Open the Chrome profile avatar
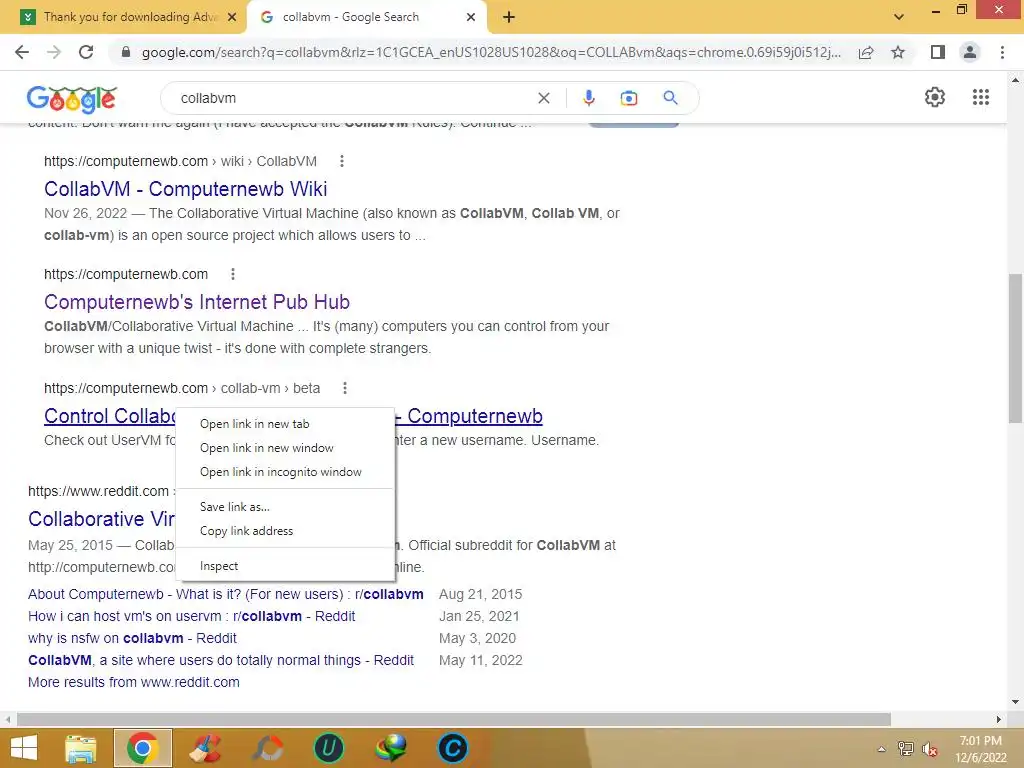This screenshot has height=768, width=1024. point(970,52)
